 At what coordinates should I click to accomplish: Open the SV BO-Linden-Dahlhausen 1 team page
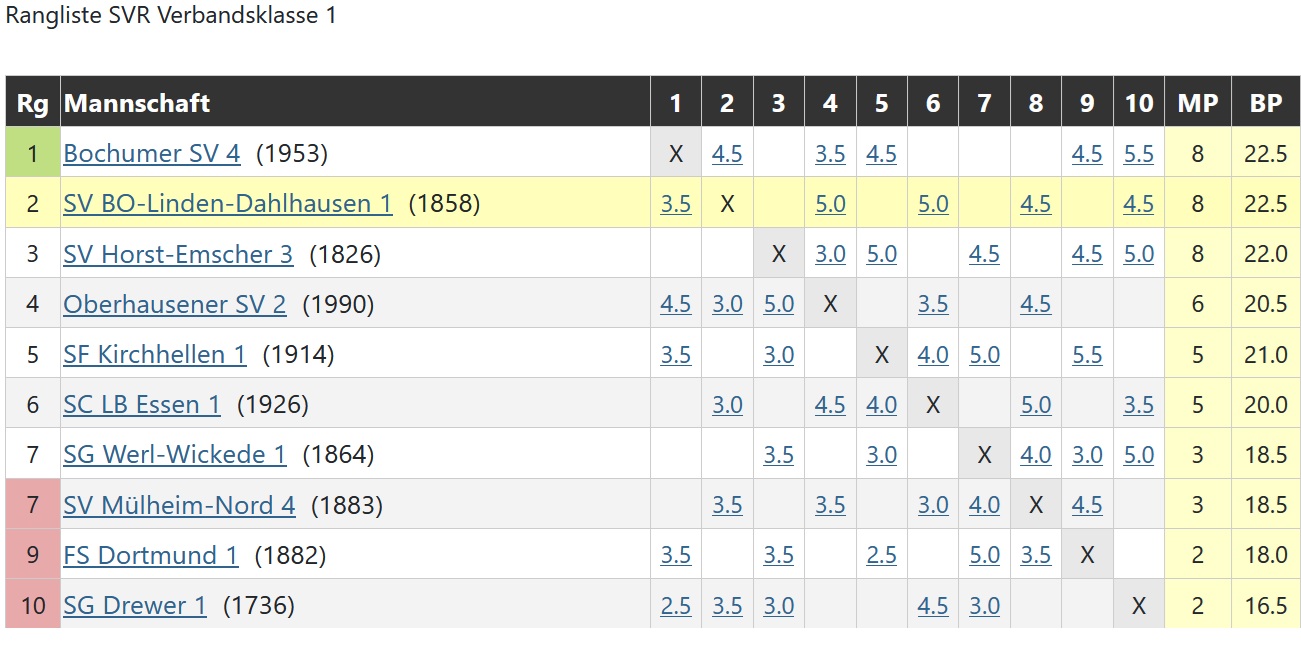pyautogui.click(x=227, y=204)
